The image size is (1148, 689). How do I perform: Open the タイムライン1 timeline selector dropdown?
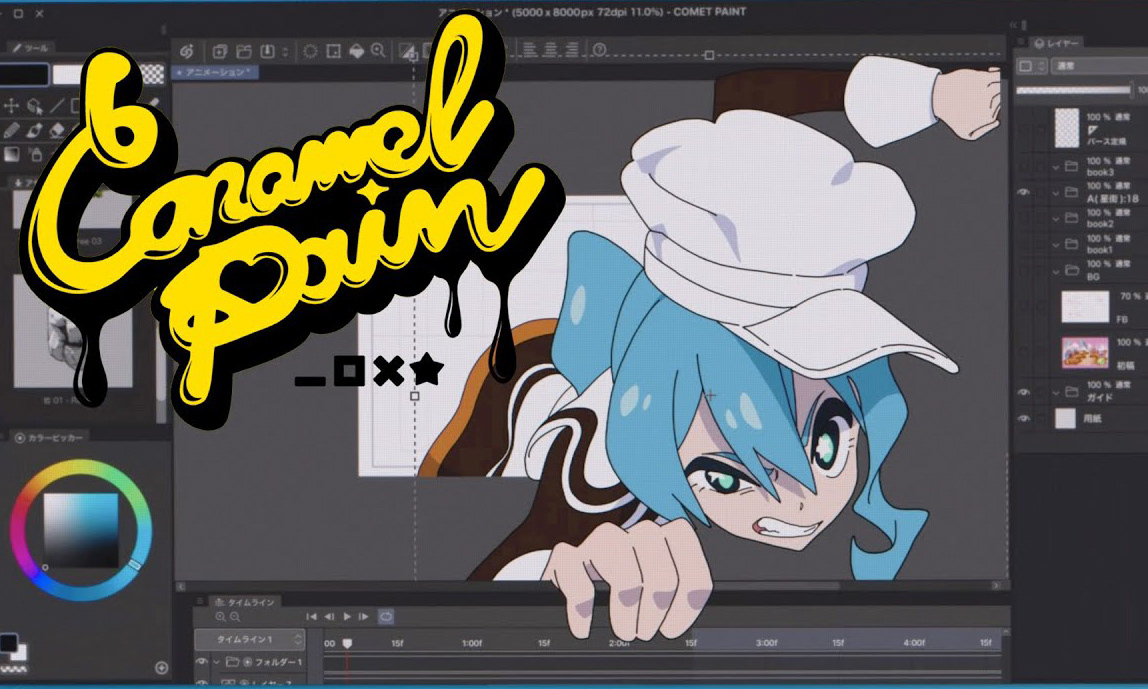point(249,639)
